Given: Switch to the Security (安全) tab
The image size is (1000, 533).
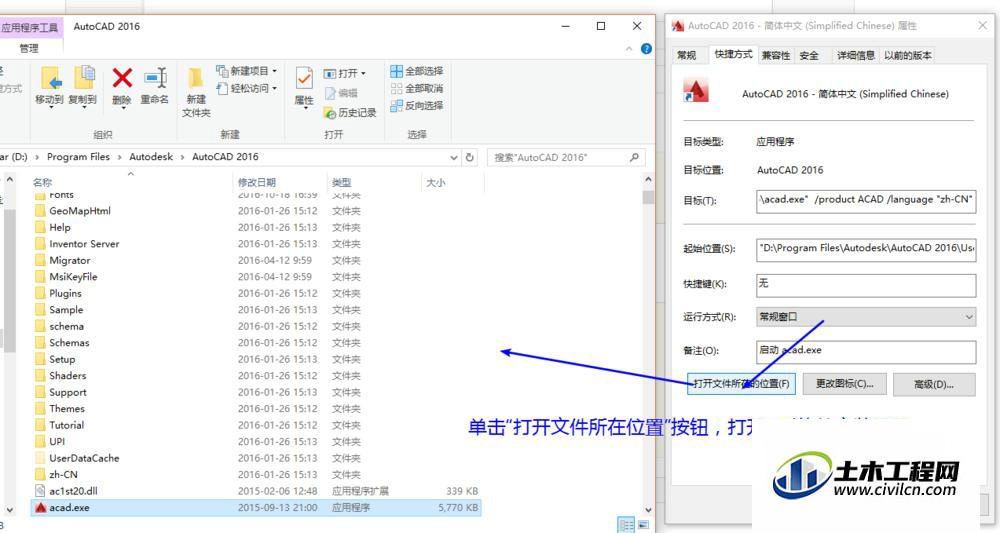Looking at the screenshot, I should 809,55.
